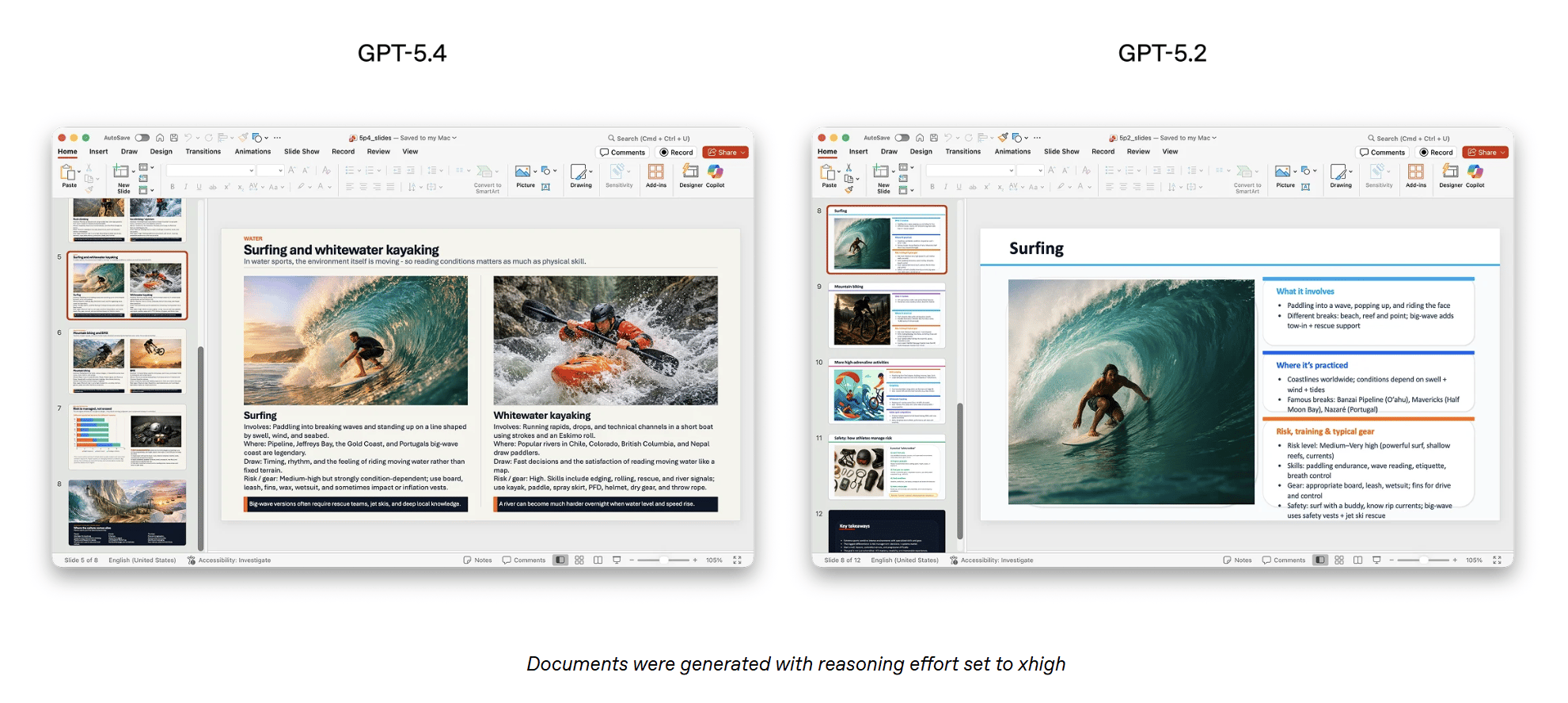Open the Animations tab in the 5p2_slides window

[x=1012, y=152]
